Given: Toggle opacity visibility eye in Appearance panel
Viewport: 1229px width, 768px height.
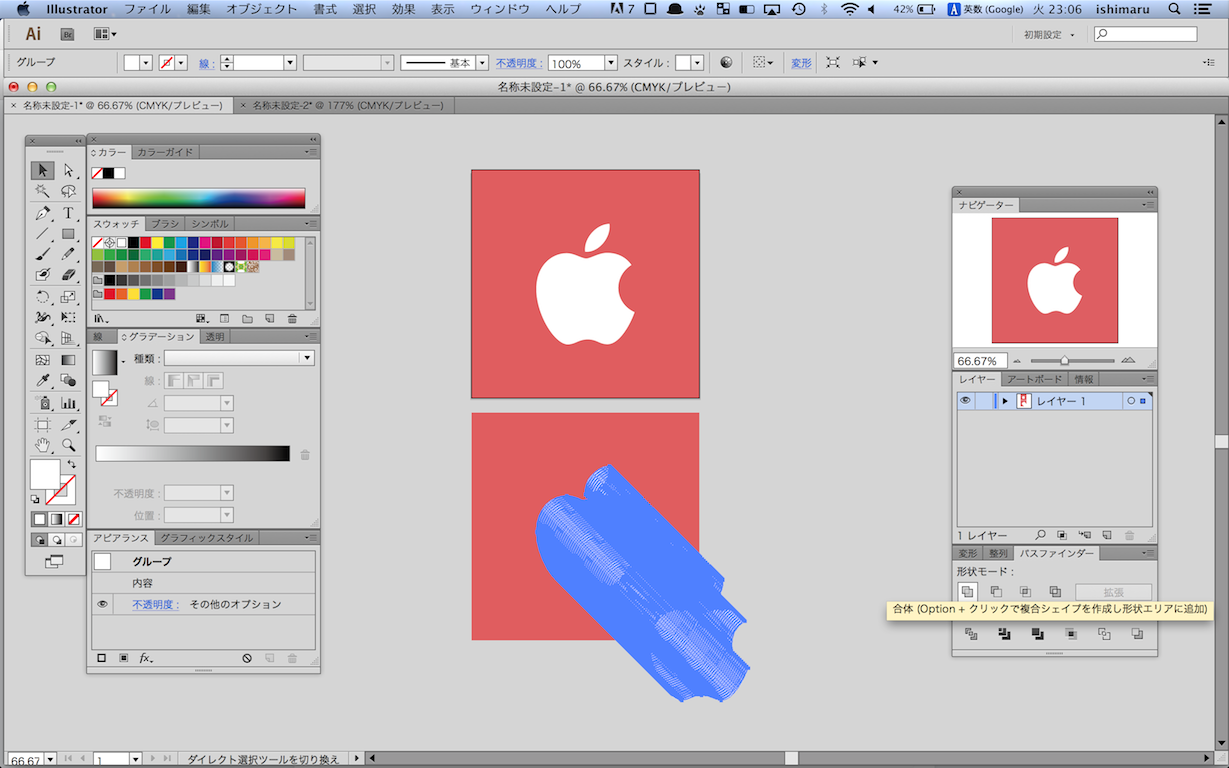Looking at the screenshot, I should [x=102, y=604].
